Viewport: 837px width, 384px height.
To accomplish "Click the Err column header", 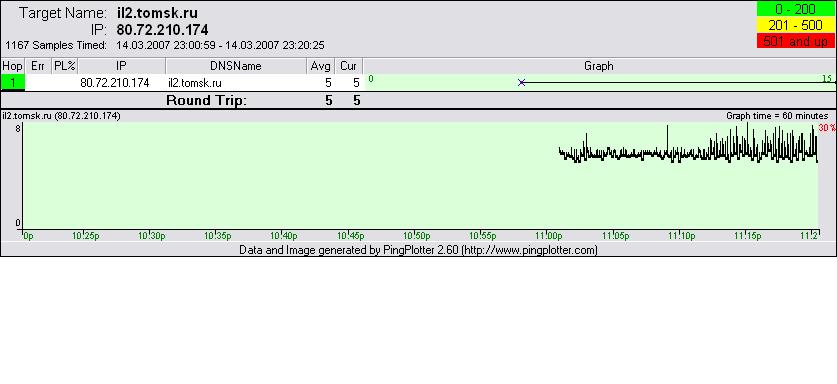I will click(38, 66).
